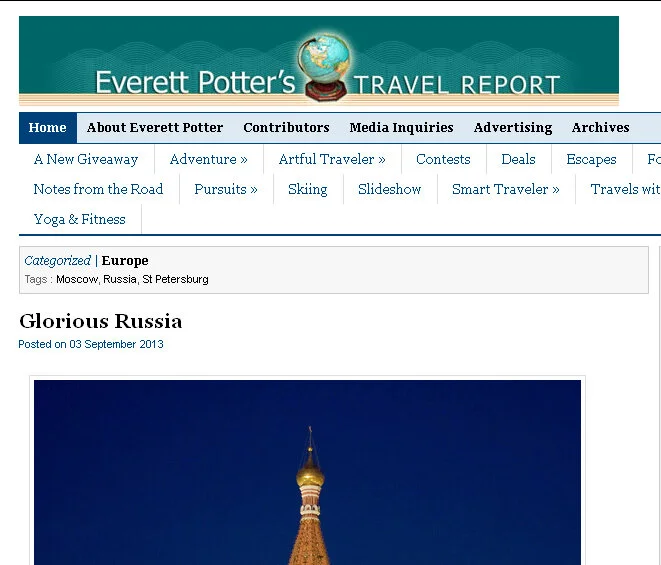Open the Skiing category

pyautogui.click(x=308, y=189)
